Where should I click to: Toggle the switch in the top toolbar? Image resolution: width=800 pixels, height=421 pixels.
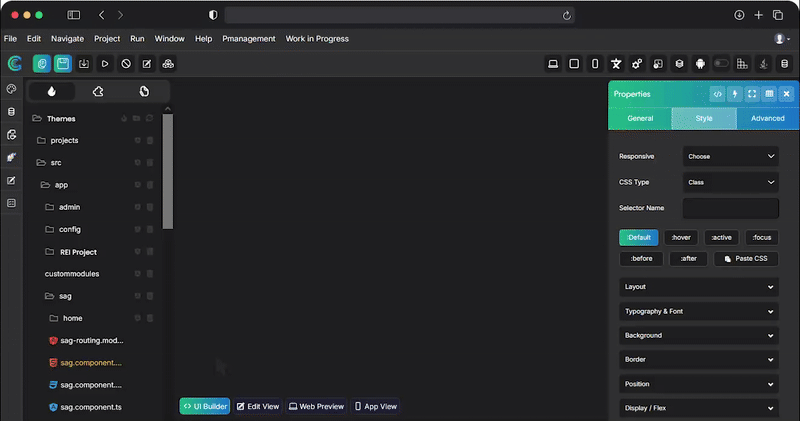tap(721, 64)
